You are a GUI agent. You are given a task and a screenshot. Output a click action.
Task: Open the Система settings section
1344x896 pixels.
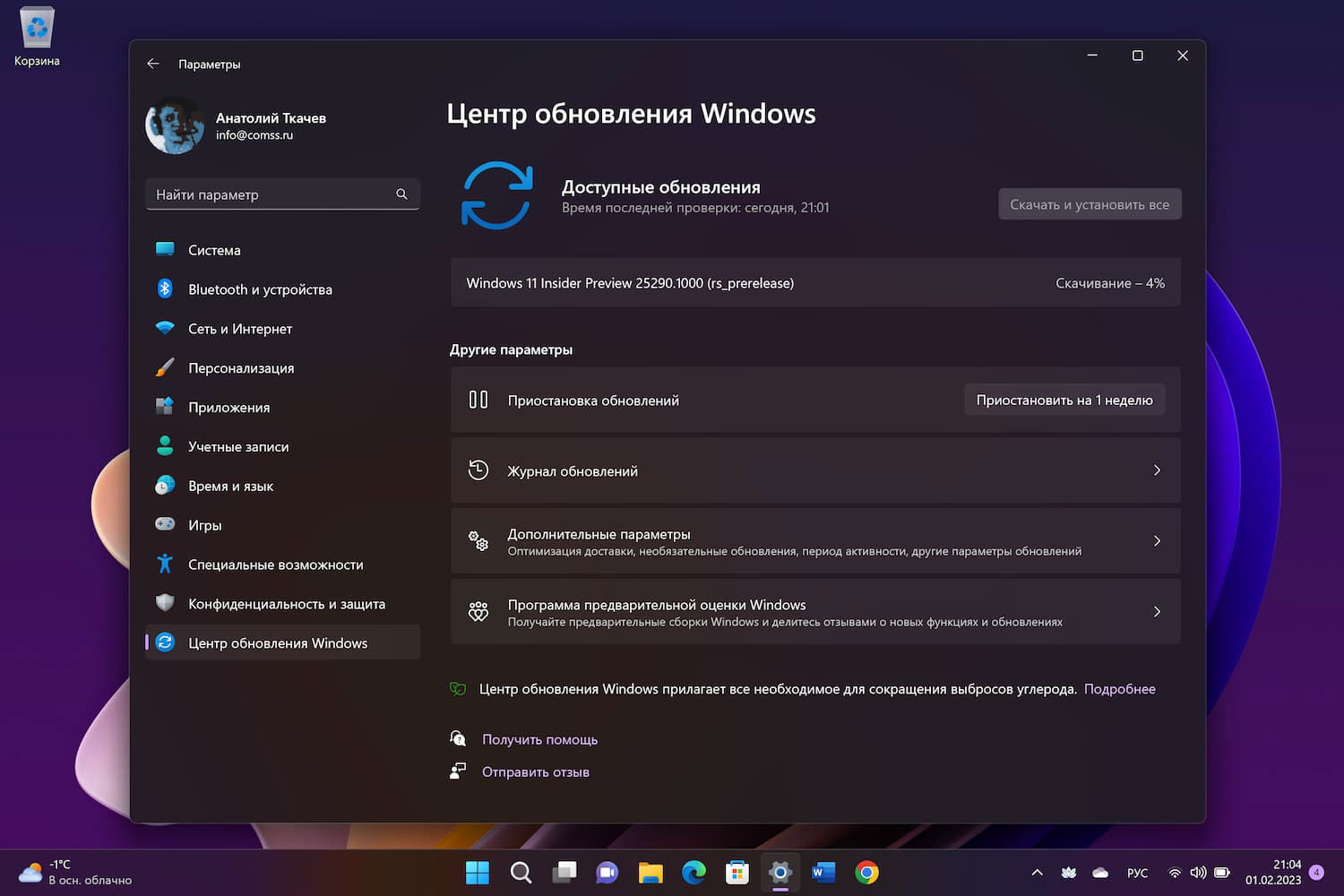coord(215,250)
